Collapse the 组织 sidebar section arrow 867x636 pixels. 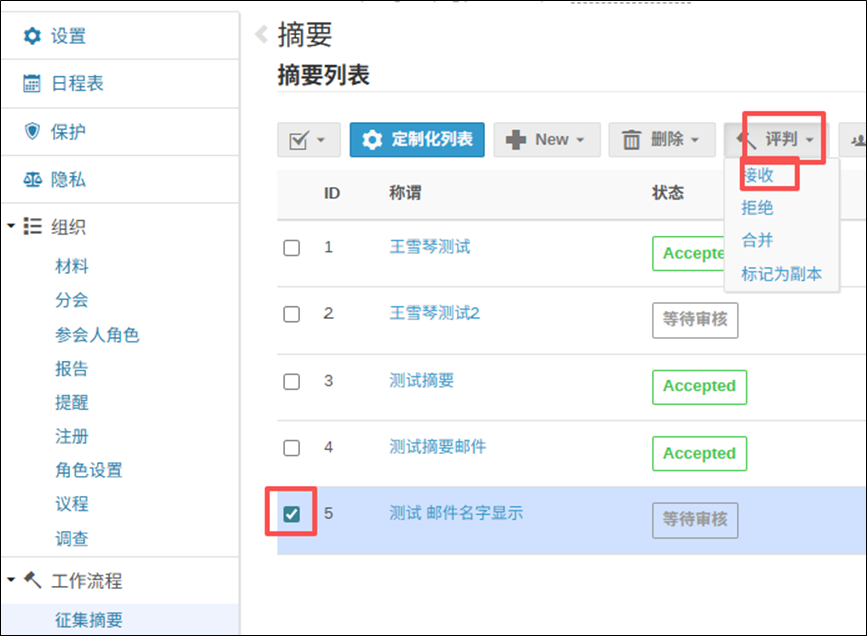coord(11,226)
